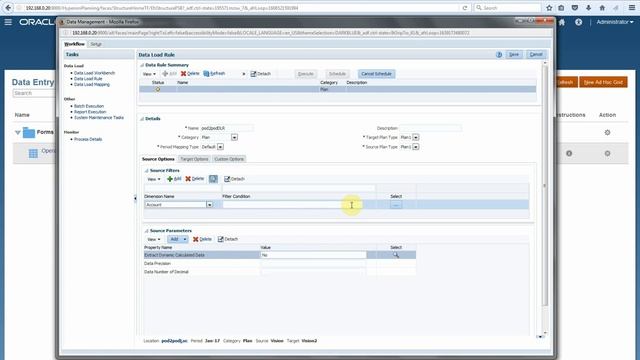
Task: Open the Source Plan Type dropdown
Action: tap(416, 147)
